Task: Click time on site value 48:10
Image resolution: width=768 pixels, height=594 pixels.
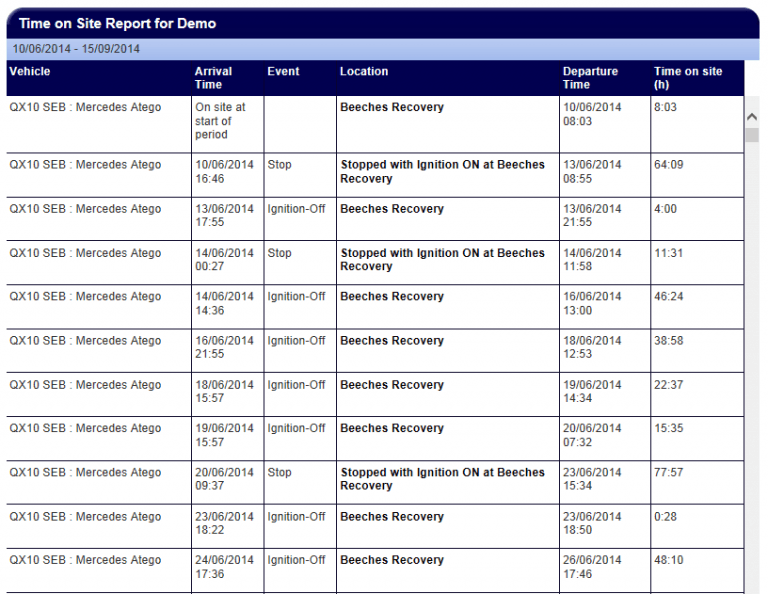Action: [x=669, y=560]
